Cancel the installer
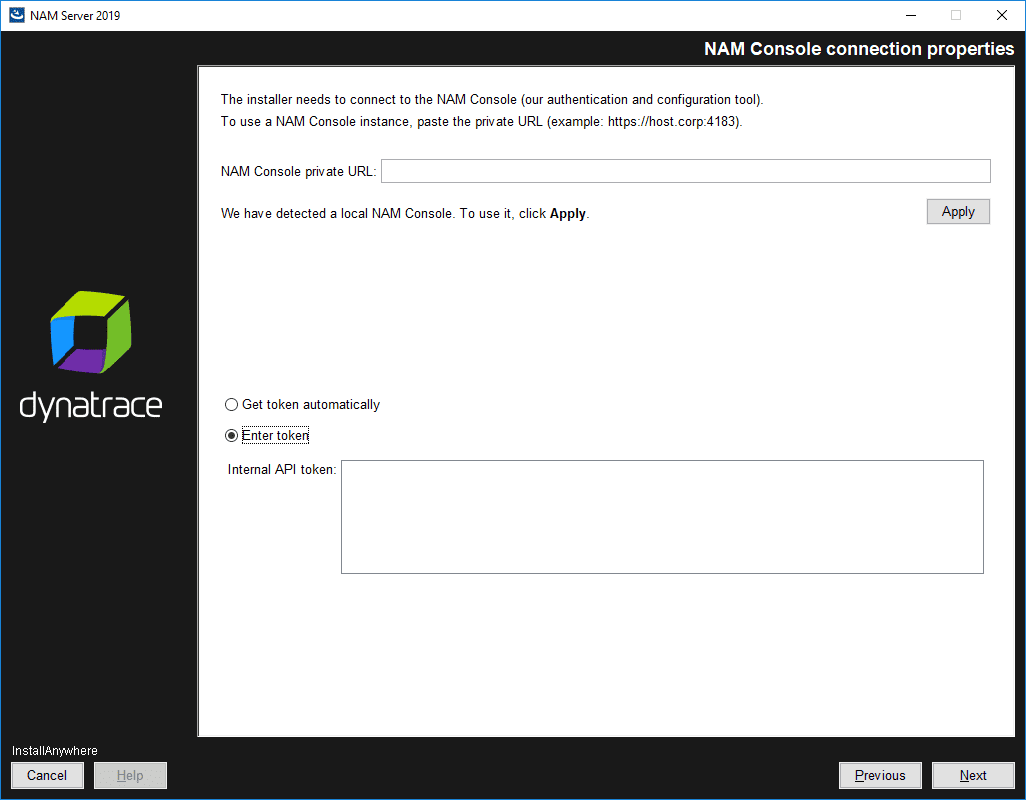This screenshot has height=800, width=1026. pos(47,775)
